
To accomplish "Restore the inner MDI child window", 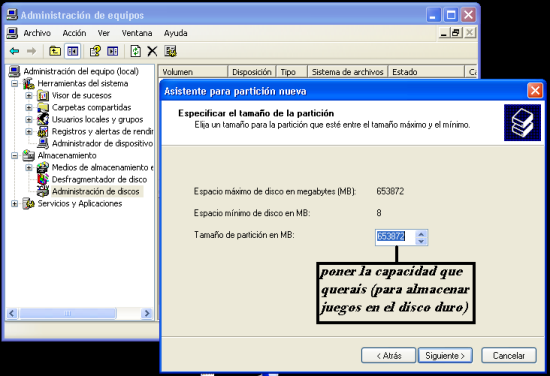I will click(456, 33).
